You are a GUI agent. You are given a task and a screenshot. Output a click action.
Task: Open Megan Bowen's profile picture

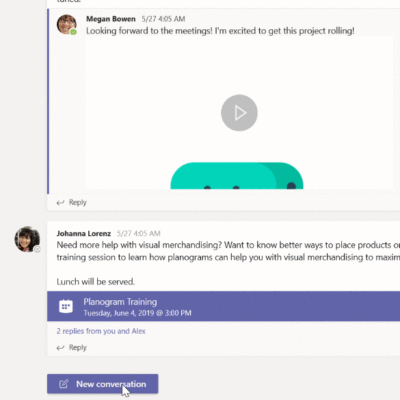pos(66,24)
